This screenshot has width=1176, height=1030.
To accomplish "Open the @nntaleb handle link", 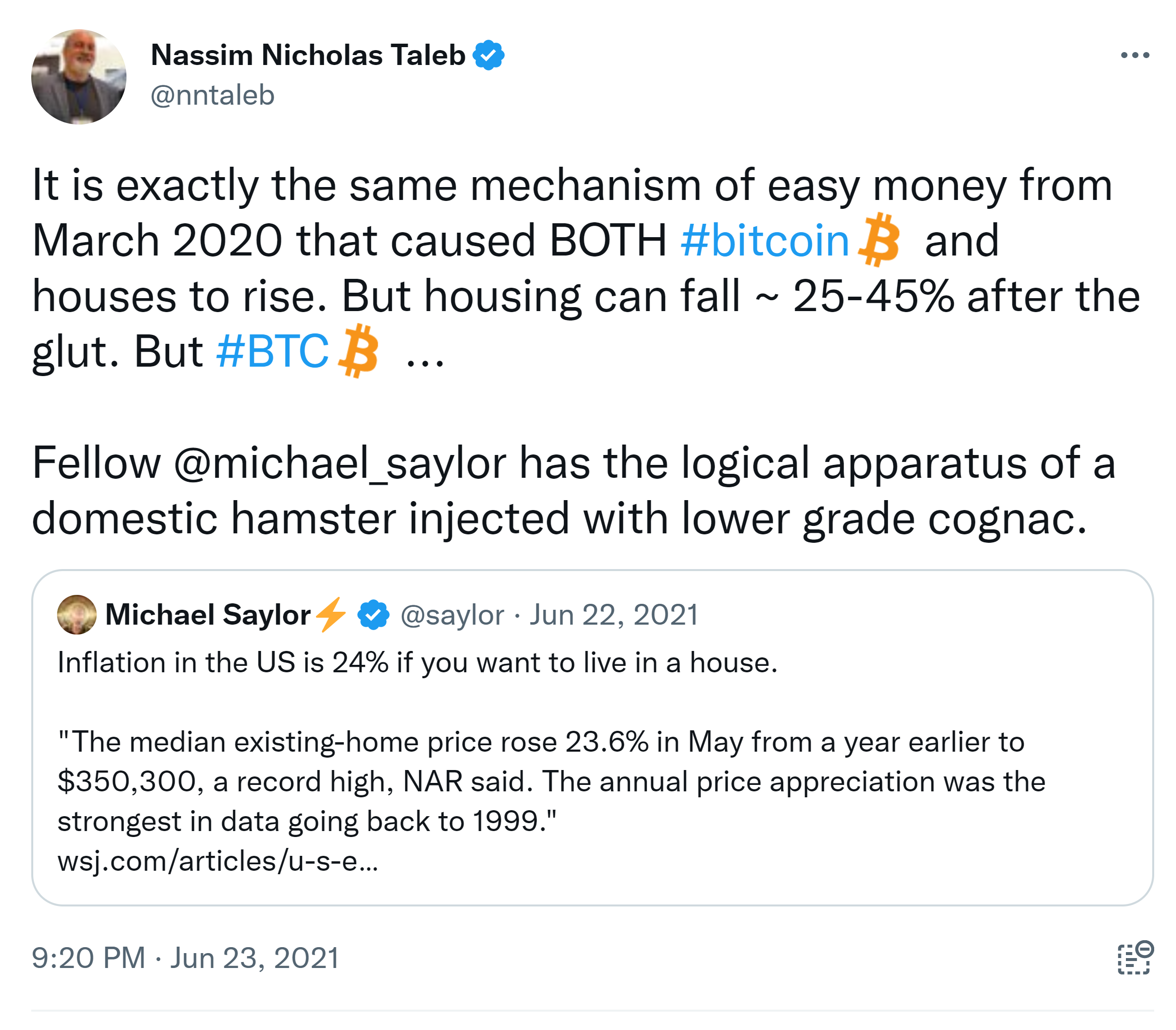I will point(213,95).
